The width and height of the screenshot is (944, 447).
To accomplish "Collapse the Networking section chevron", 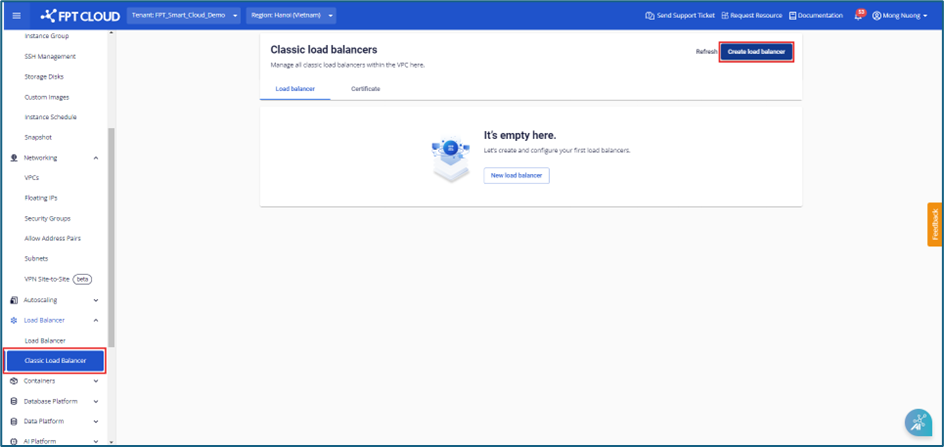I will point(96,158).
